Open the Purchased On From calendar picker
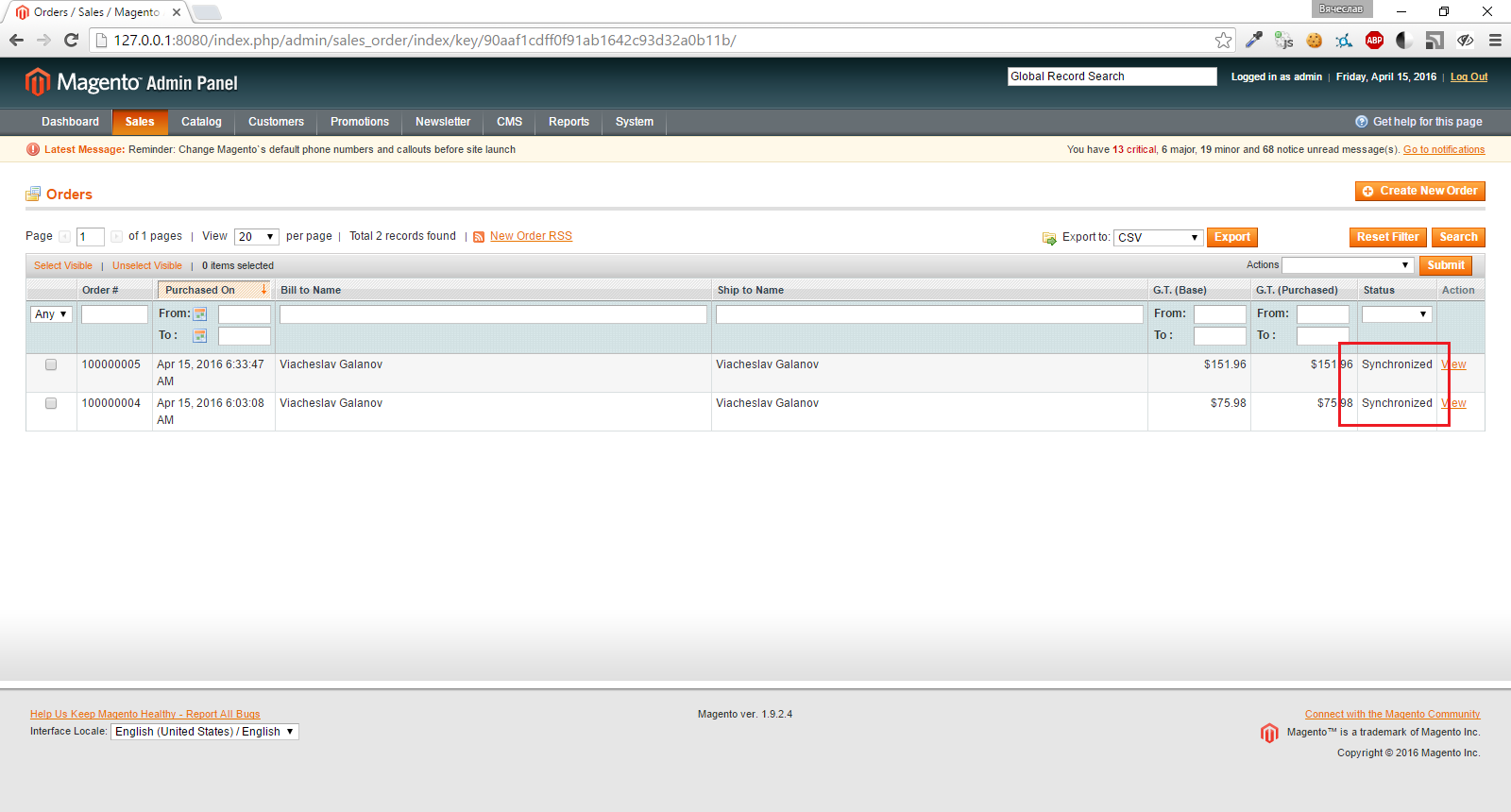Viewport: 1511px width, 812px height. click(x=200, y=314)
